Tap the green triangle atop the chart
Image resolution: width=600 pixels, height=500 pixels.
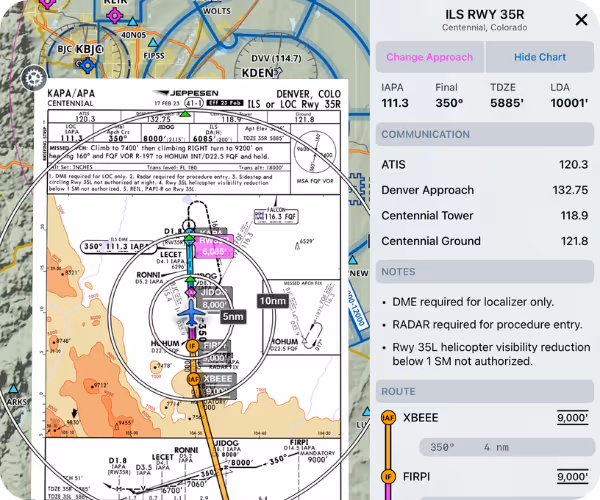(185, 114)
